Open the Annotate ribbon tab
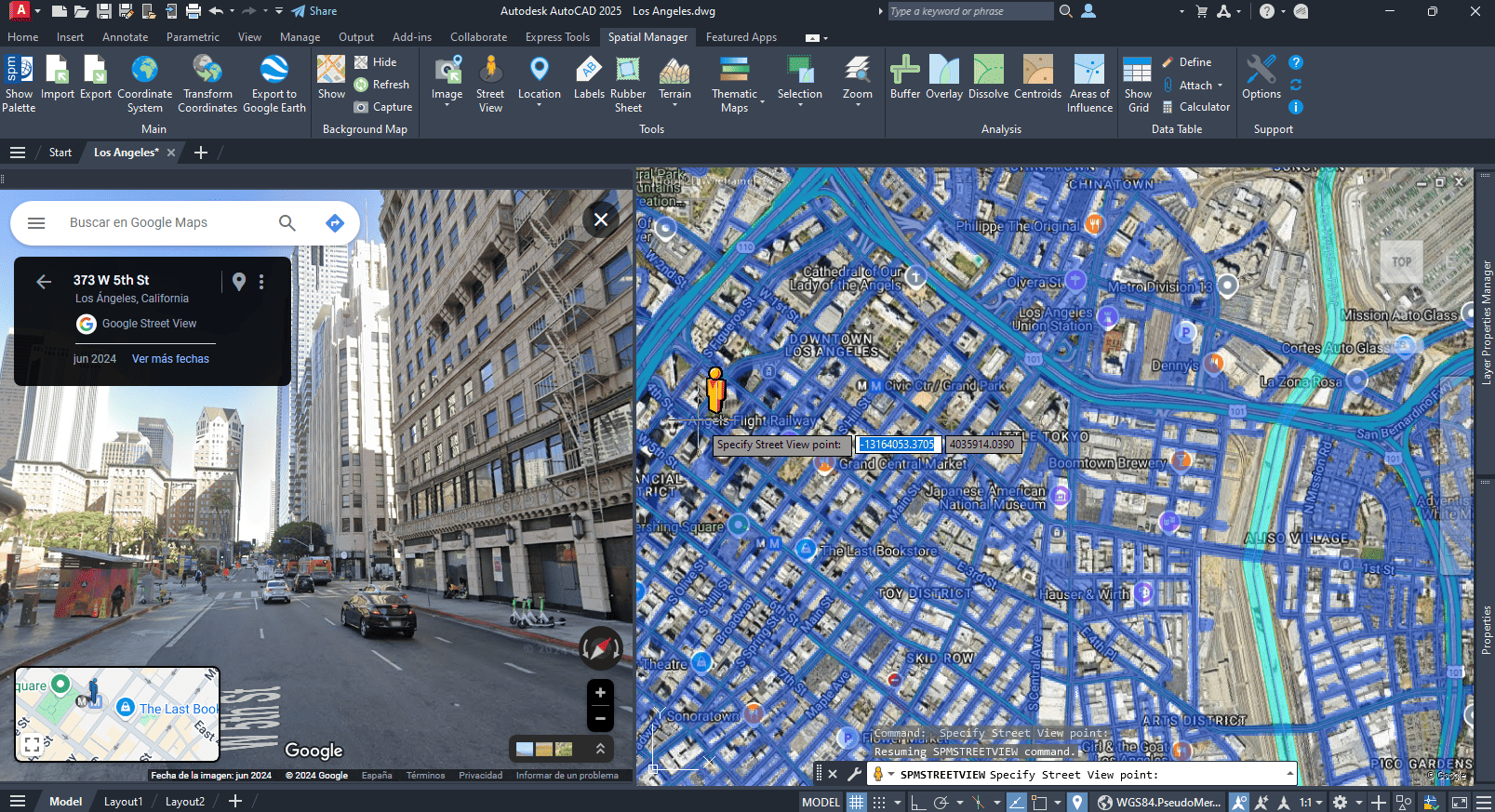 (125, 37)
